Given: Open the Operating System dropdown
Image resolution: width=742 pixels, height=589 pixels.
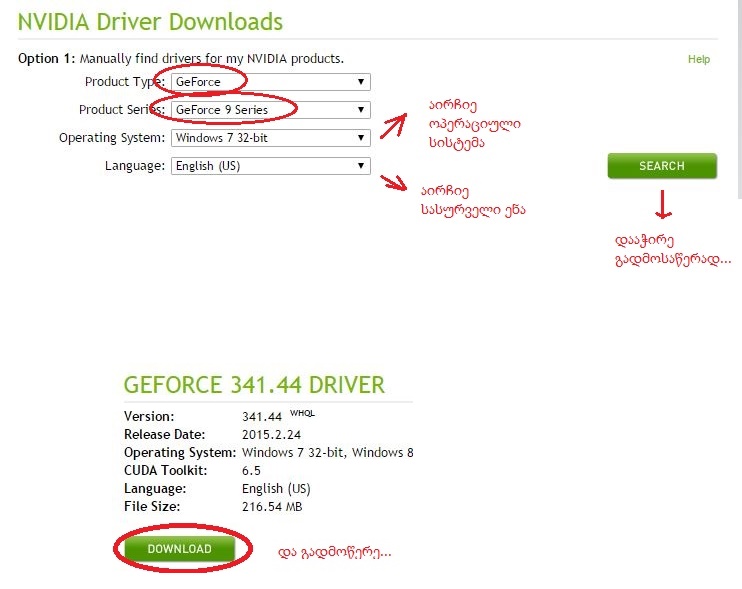Looking at the screenshot, I should tap(271, 138).
